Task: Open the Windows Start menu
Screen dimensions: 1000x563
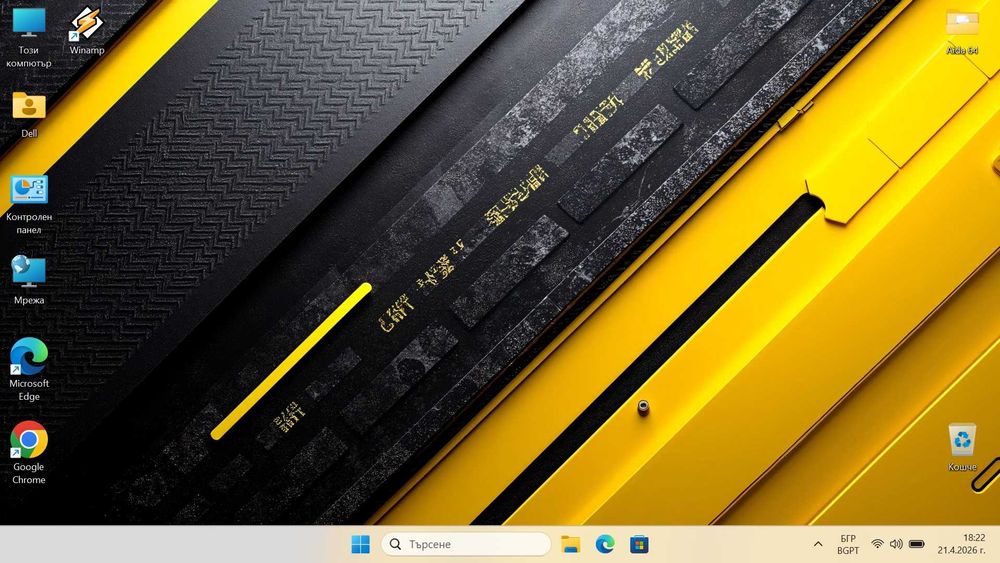Action: (360, 544)
